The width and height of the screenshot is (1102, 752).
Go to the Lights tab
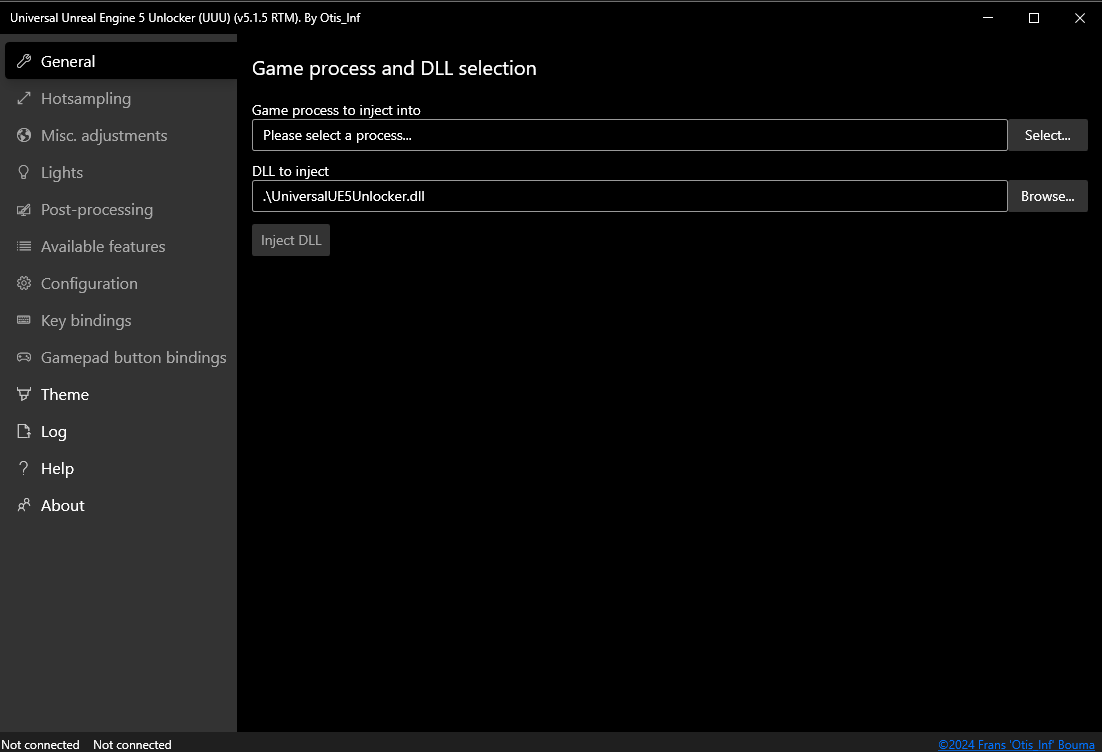click(121, 172)
